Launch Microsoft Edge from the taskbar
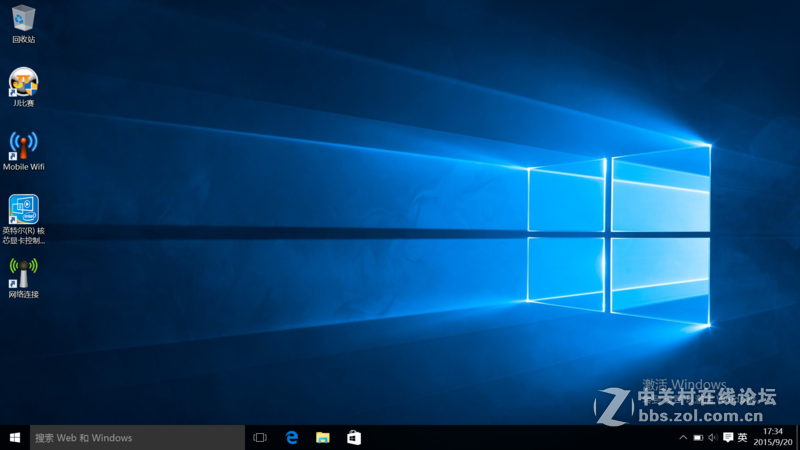 tap(292, 438)
